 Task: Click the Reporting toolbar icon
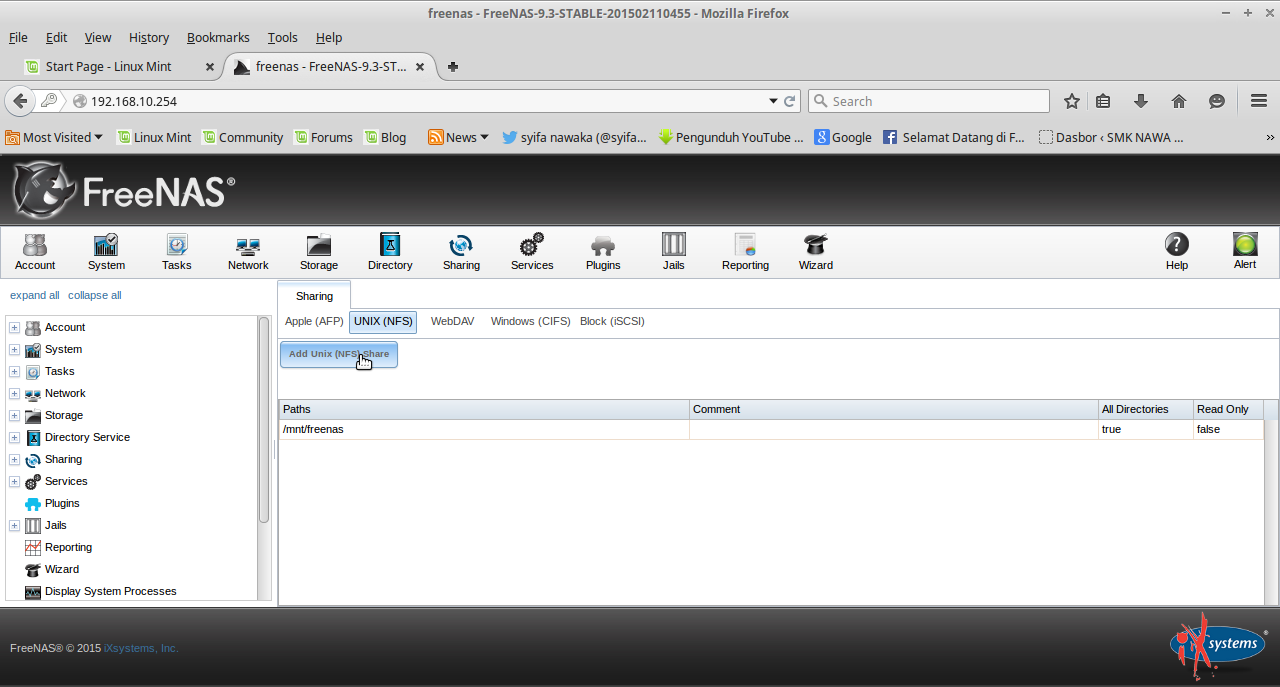coord(745,250)
